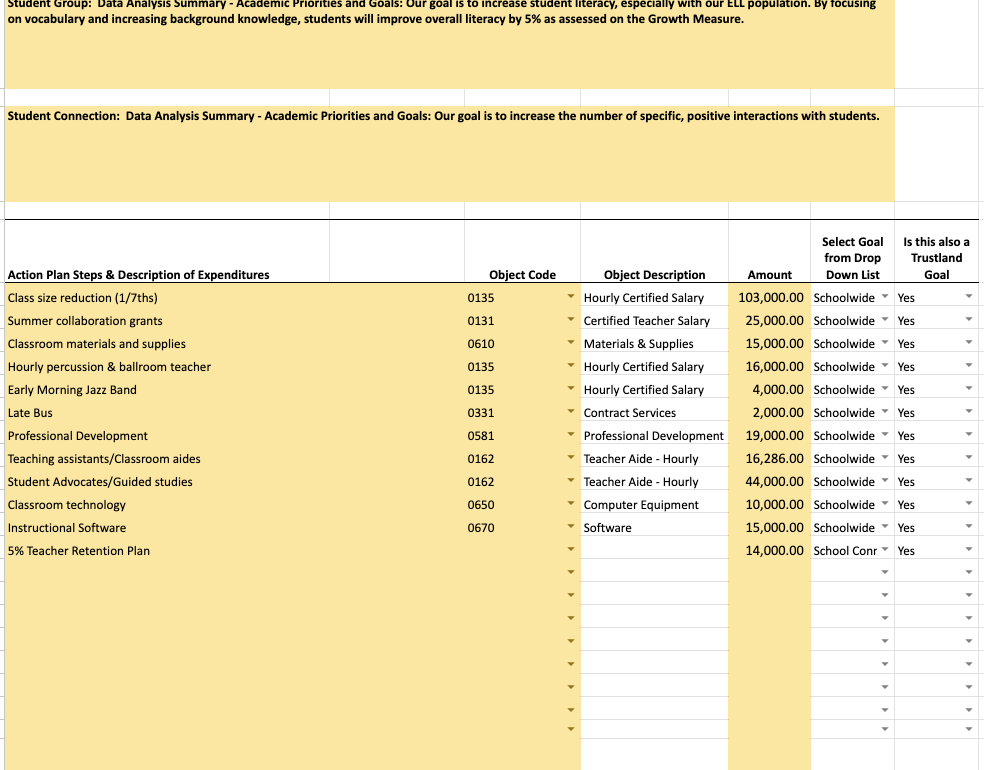Expand Object Code dropdown in Early Morning Jazz Band row
984x770 pixels.
(x=570, y=388)
